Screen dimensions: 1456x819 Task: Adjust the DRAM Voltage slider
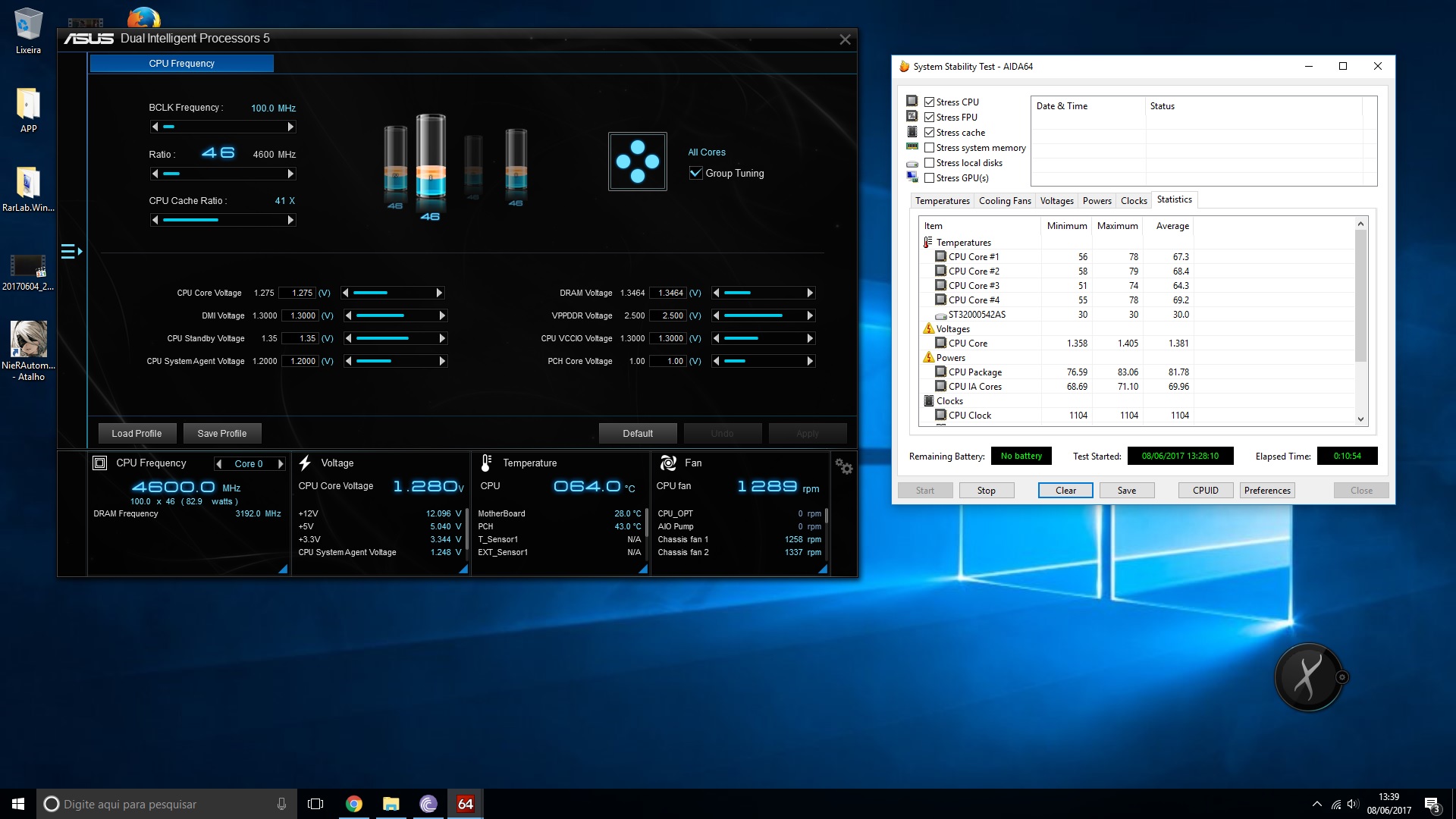coord(763,293)
